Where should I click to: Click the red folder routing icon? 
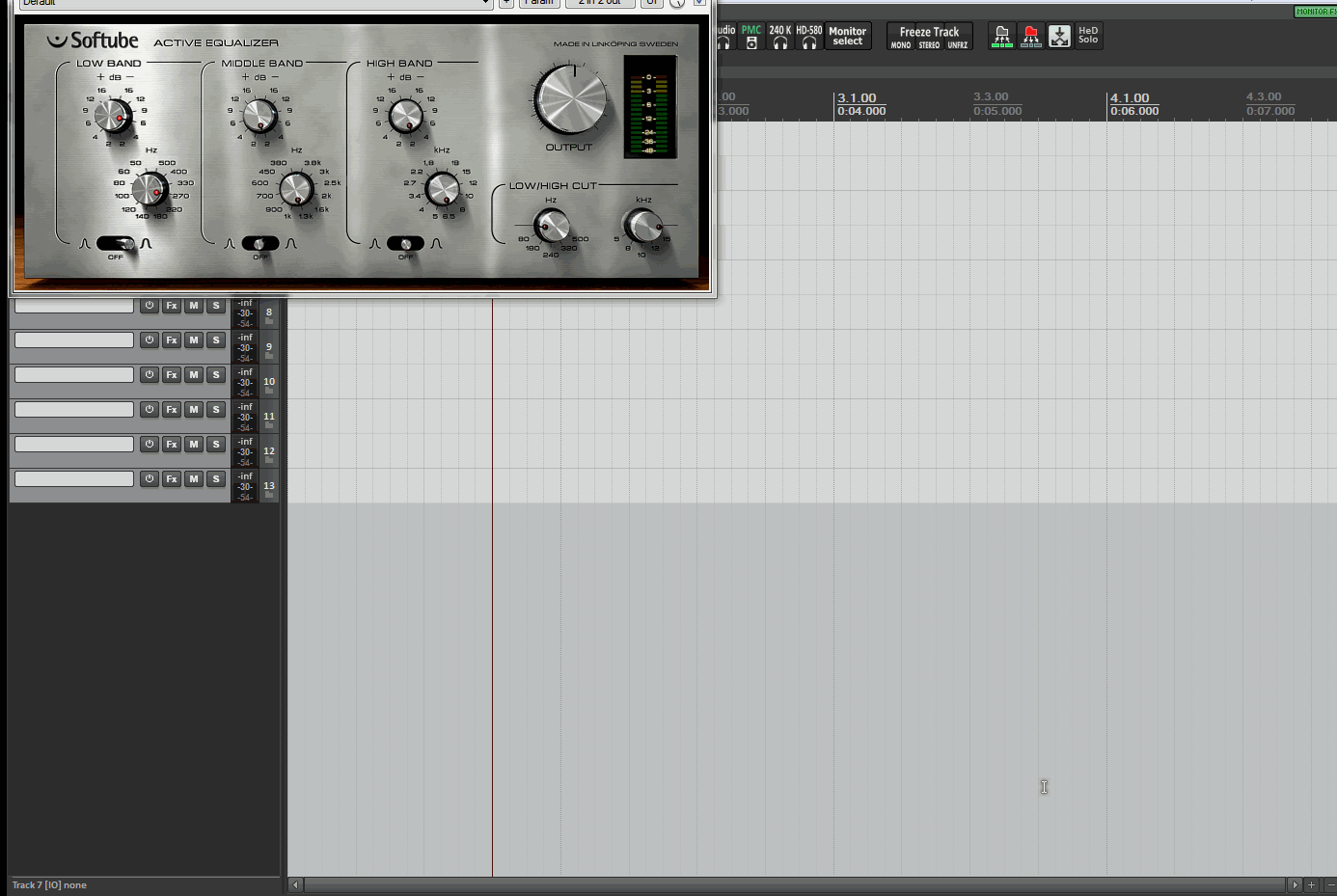coord(1030,36)
